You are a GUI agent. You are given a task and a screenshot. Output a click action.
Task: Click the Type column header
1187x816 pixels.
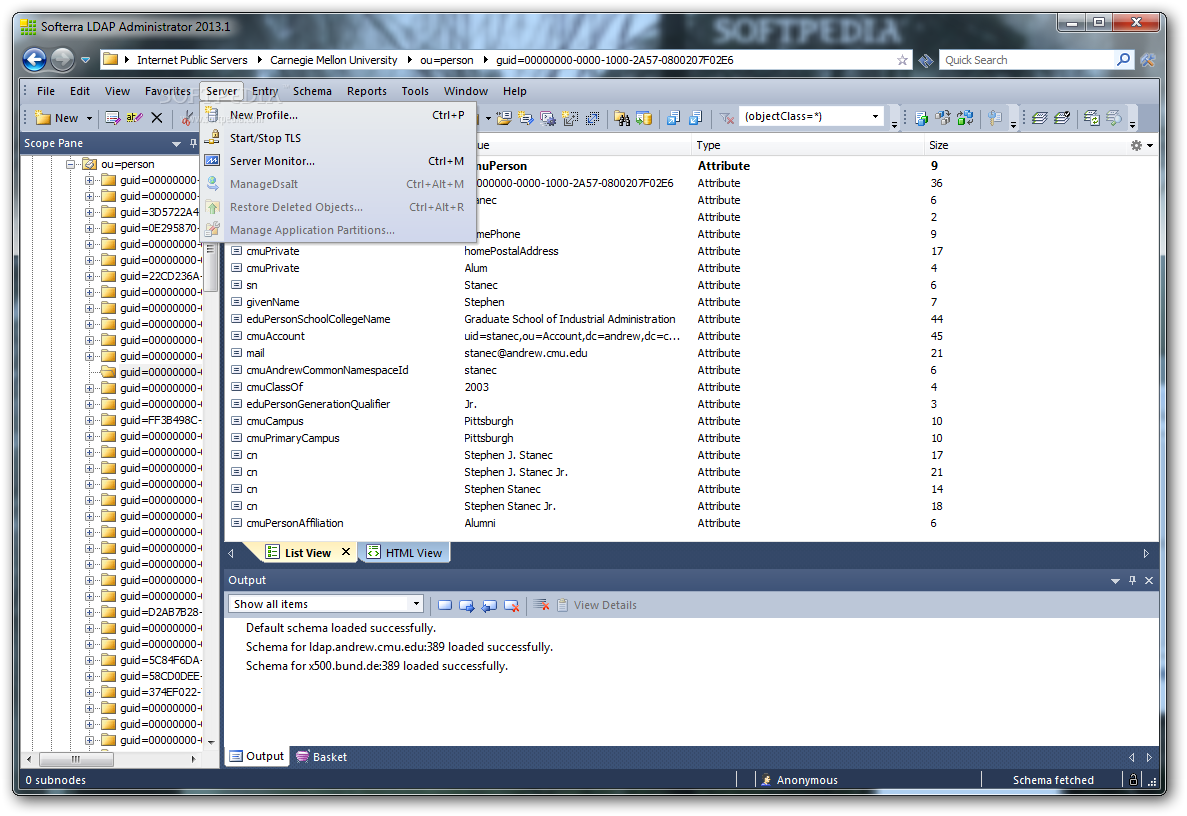[x=806, y=145]
